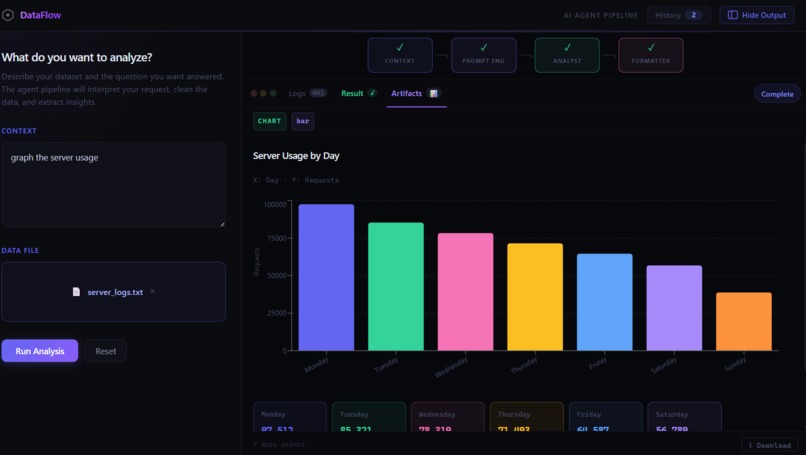The image size is (806, 455).
Task: Switch to the Result tab
Action: pos(359,94)
